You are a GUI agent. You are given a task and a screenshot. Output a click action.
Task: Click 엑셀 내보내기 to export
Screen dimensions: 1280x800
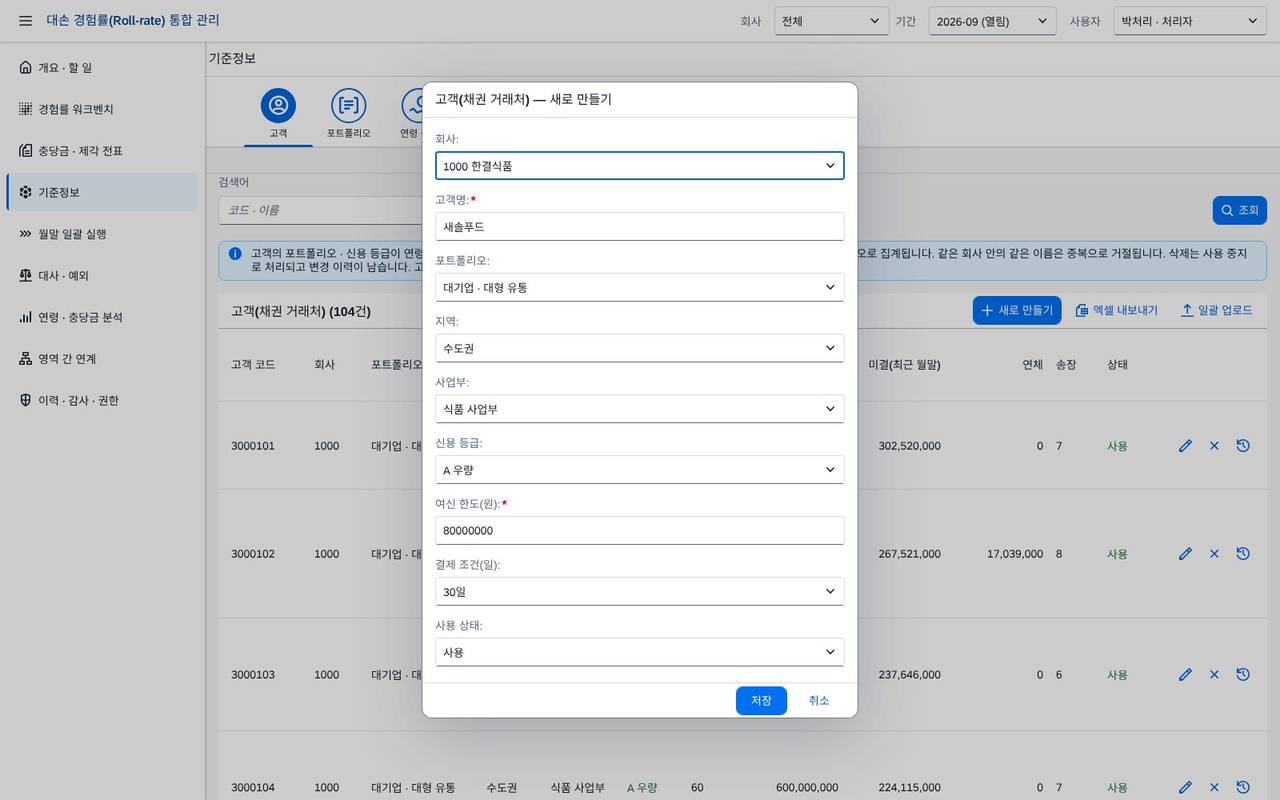[1117, 310]
